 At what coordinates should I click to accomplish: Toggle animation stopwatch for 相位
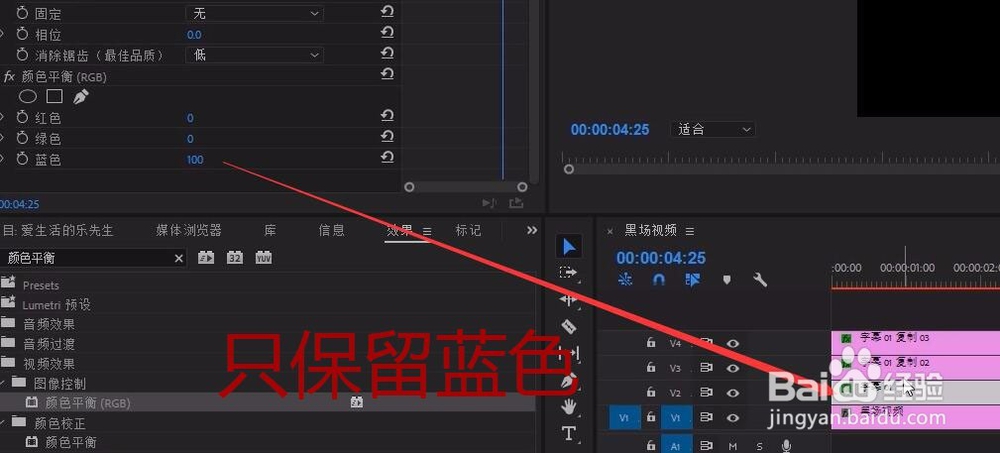tap(23, 34)
